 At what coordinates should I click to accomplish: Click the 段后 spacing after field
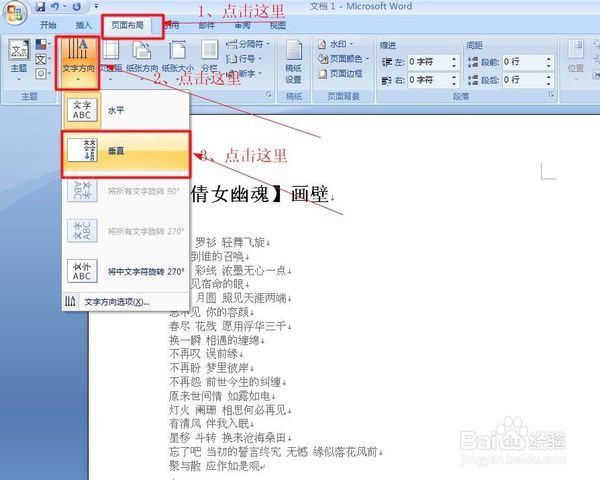(x=523, y=80)
